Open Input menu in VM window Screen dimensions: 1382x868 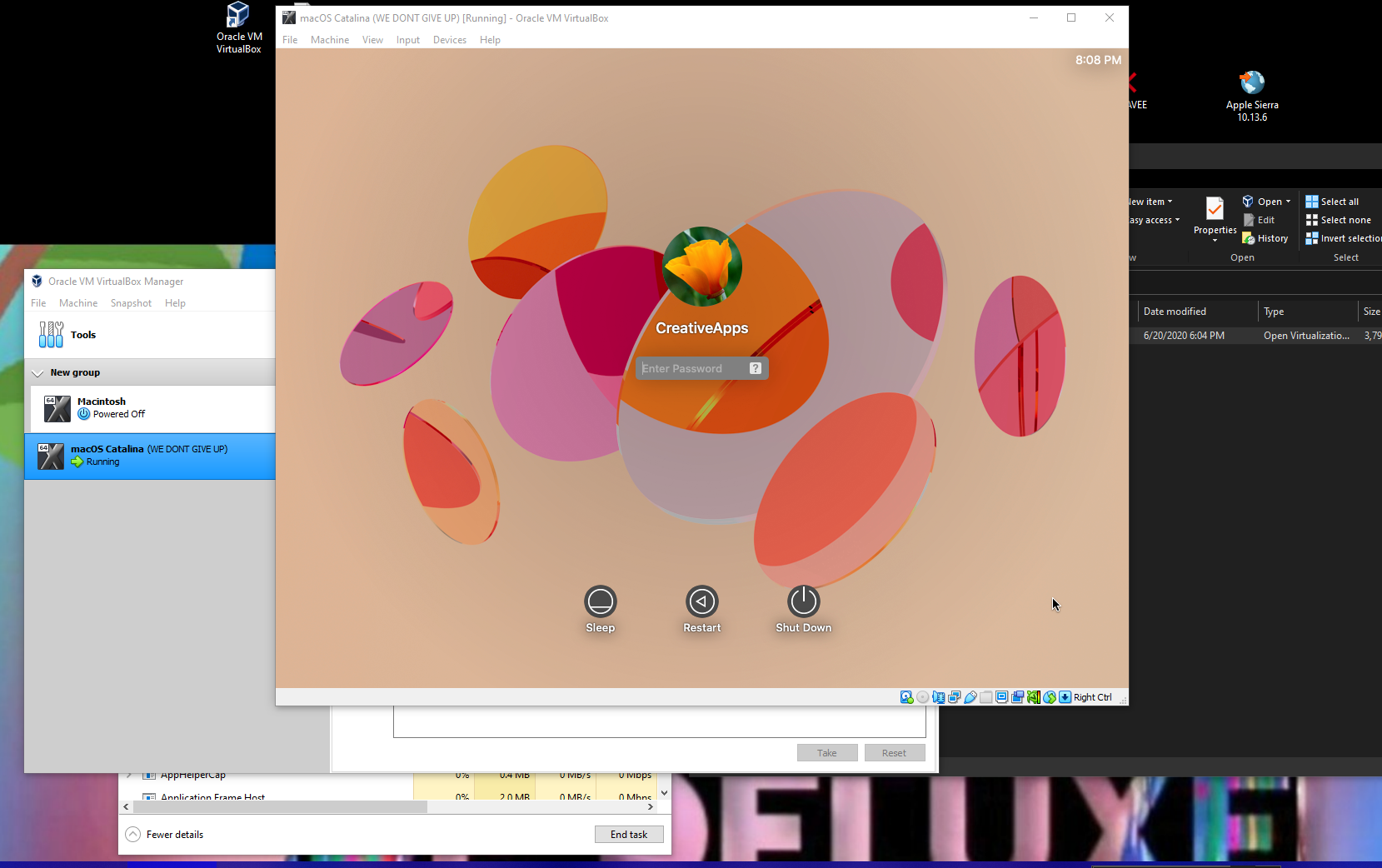click(x=408, y=40)
